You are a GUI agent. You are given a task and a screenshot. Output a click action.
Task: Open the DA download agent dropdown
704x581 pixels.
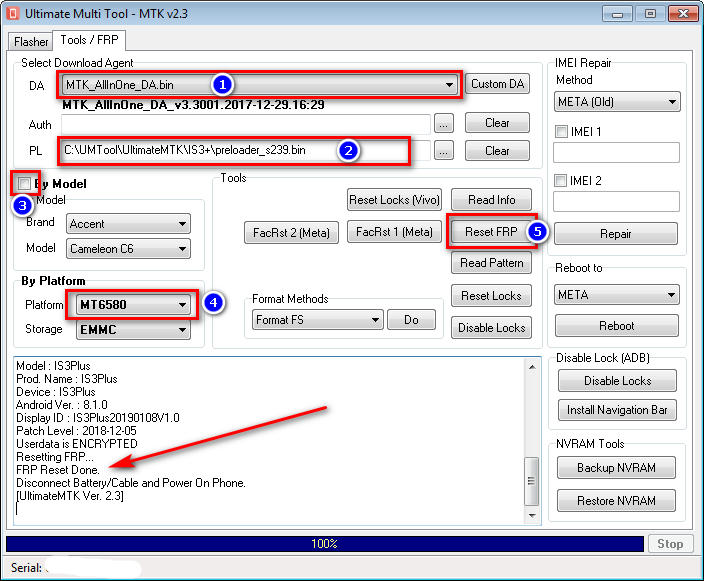click(x=260, y=85)
